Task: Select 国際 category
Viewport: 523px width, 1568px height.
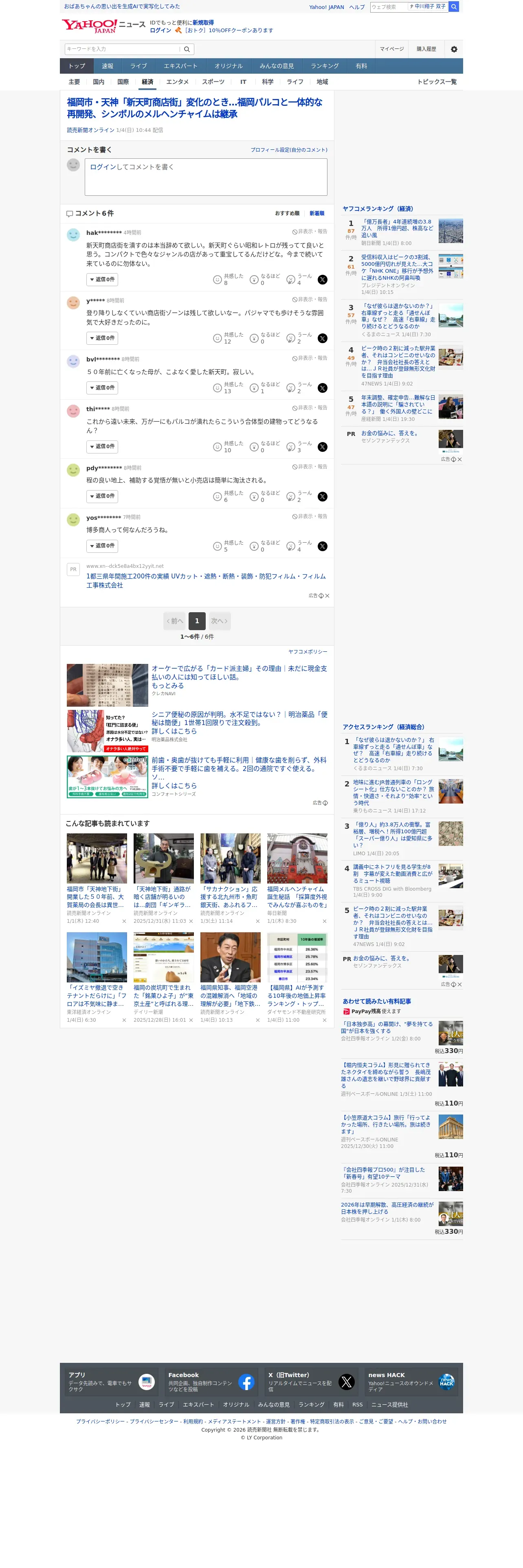Action: 123,82
